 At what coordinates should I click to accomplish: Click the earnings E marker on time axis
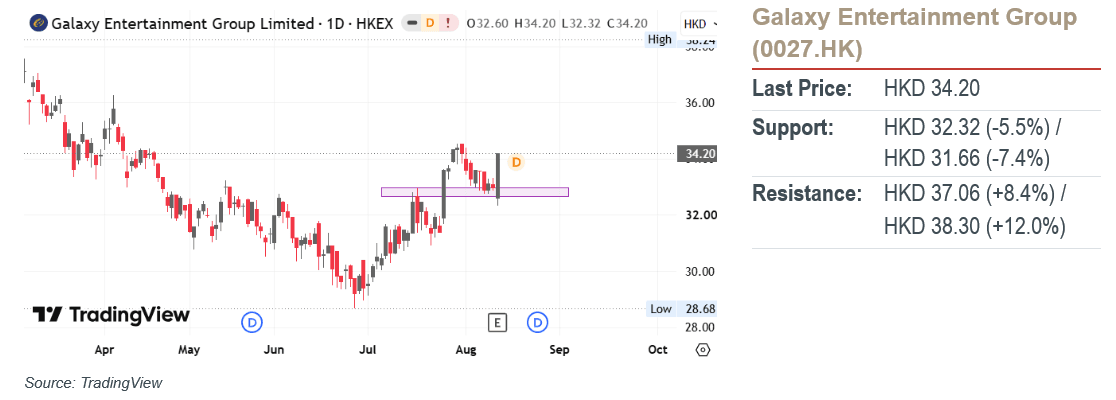[498, 322]
